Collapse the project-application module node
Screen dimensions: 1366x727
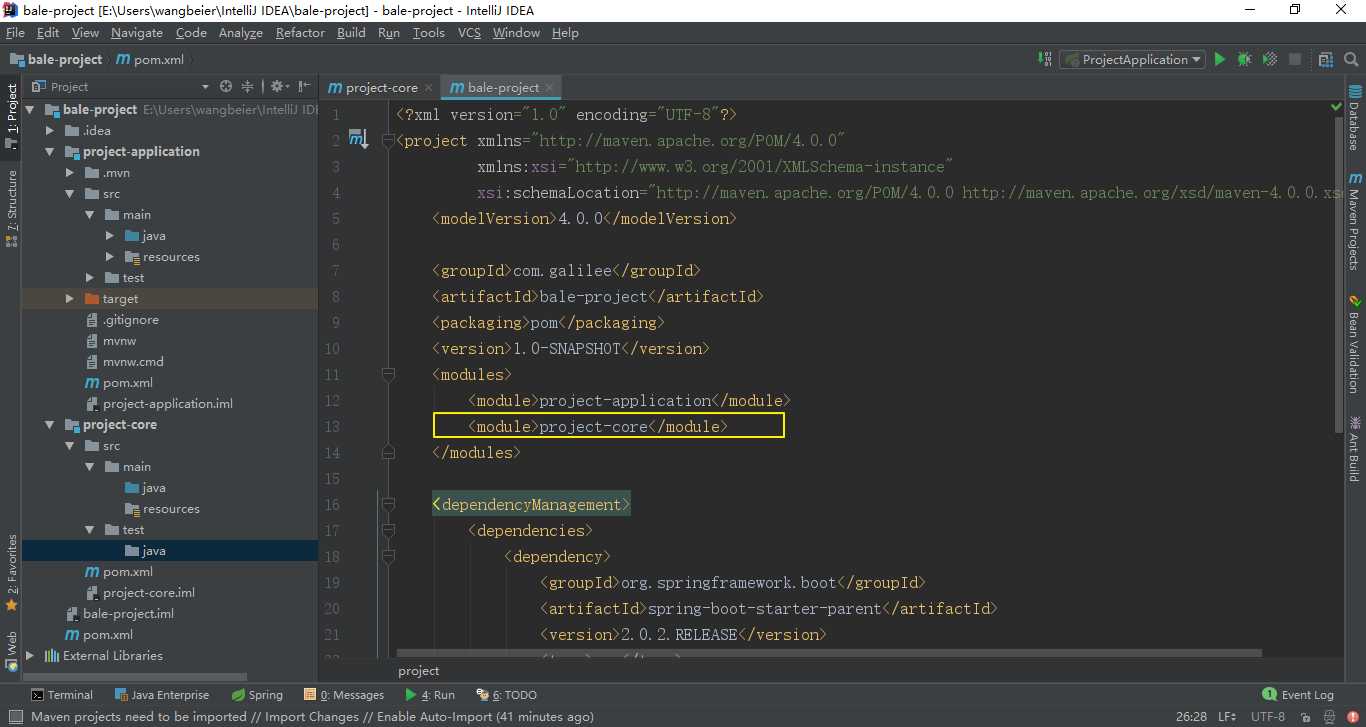pos(50,152)
